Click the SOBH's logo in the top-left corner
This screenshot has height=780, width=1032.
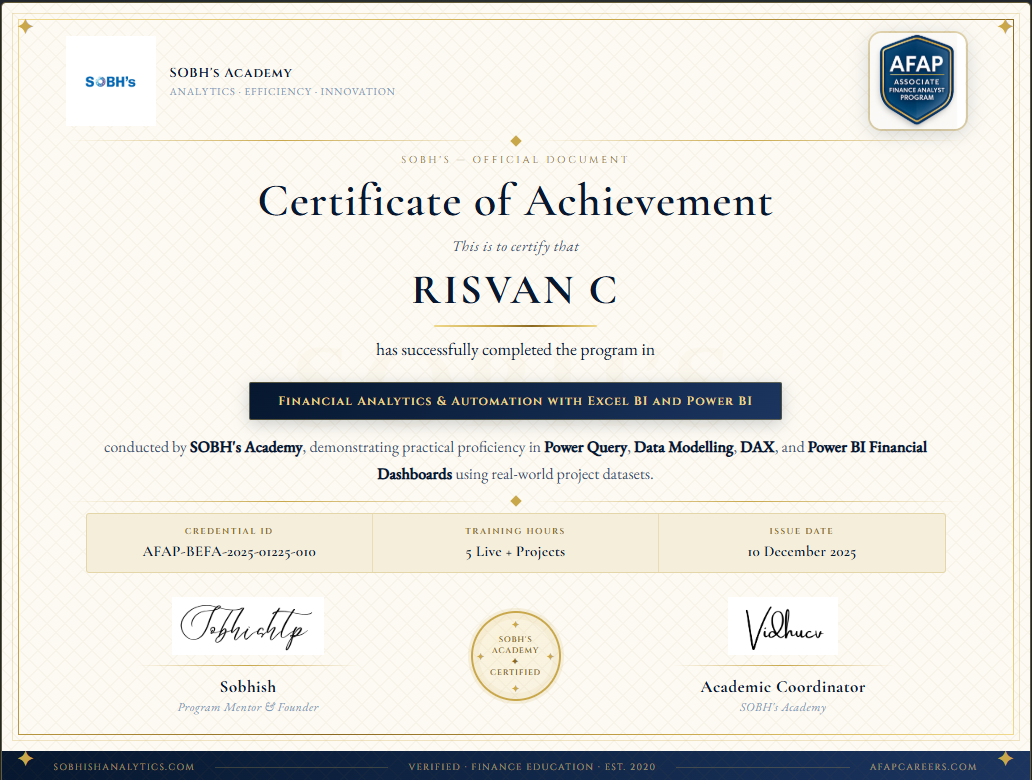(110, 80)
